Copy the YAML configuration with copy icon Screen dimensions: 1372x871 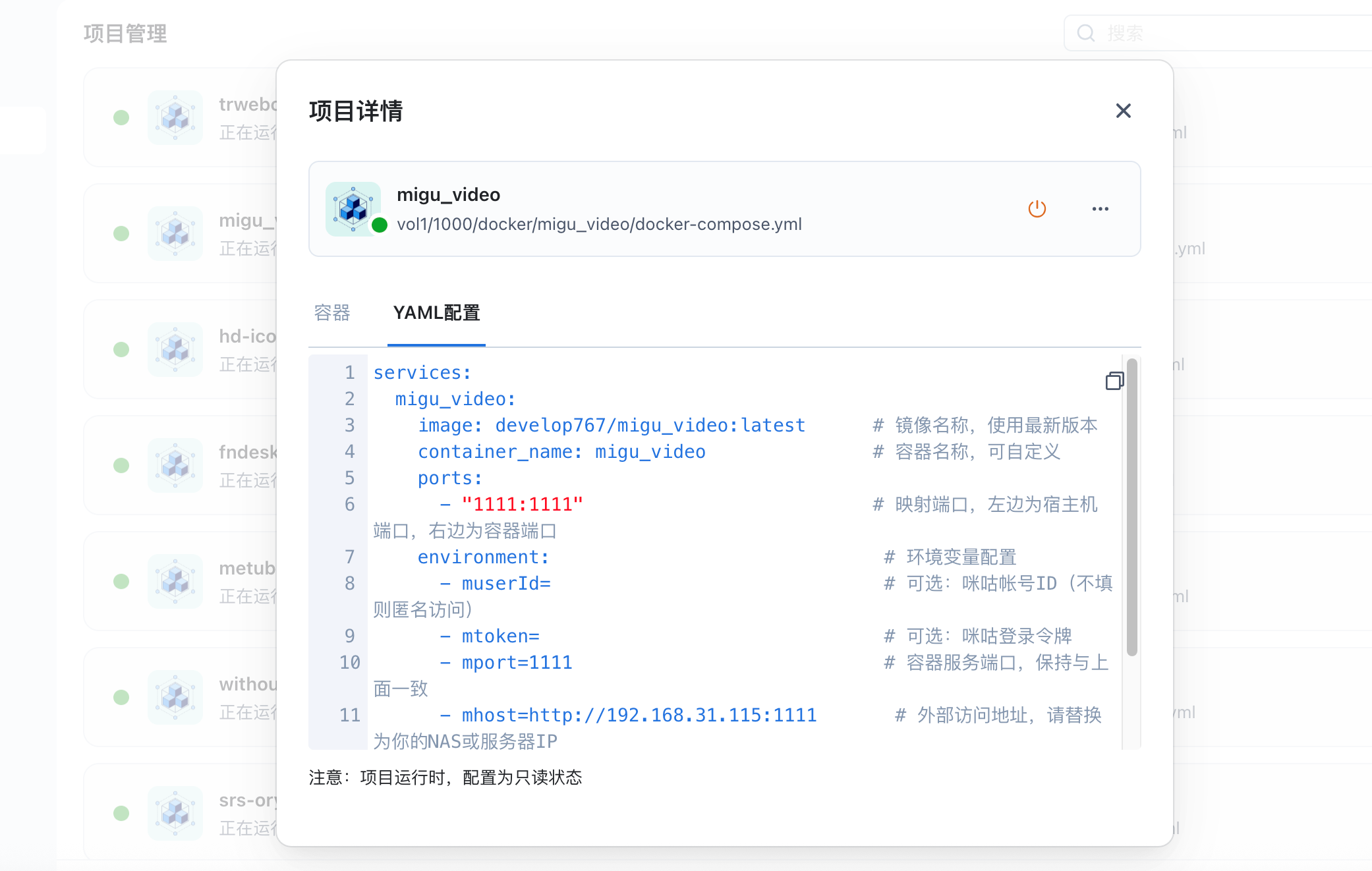1114,381
